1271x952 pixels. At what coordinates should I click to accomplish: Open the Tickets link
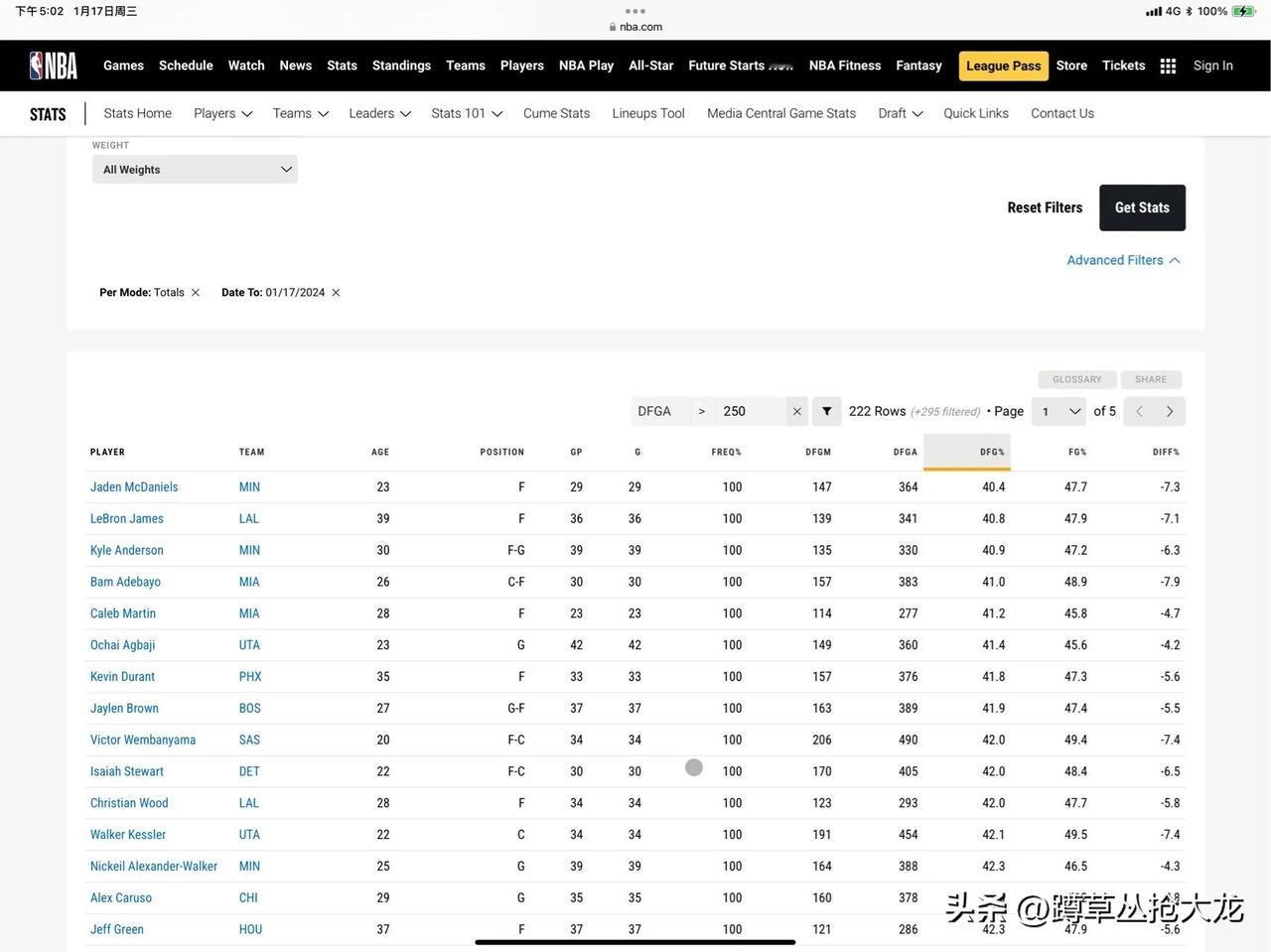(x=1123, y=66)
